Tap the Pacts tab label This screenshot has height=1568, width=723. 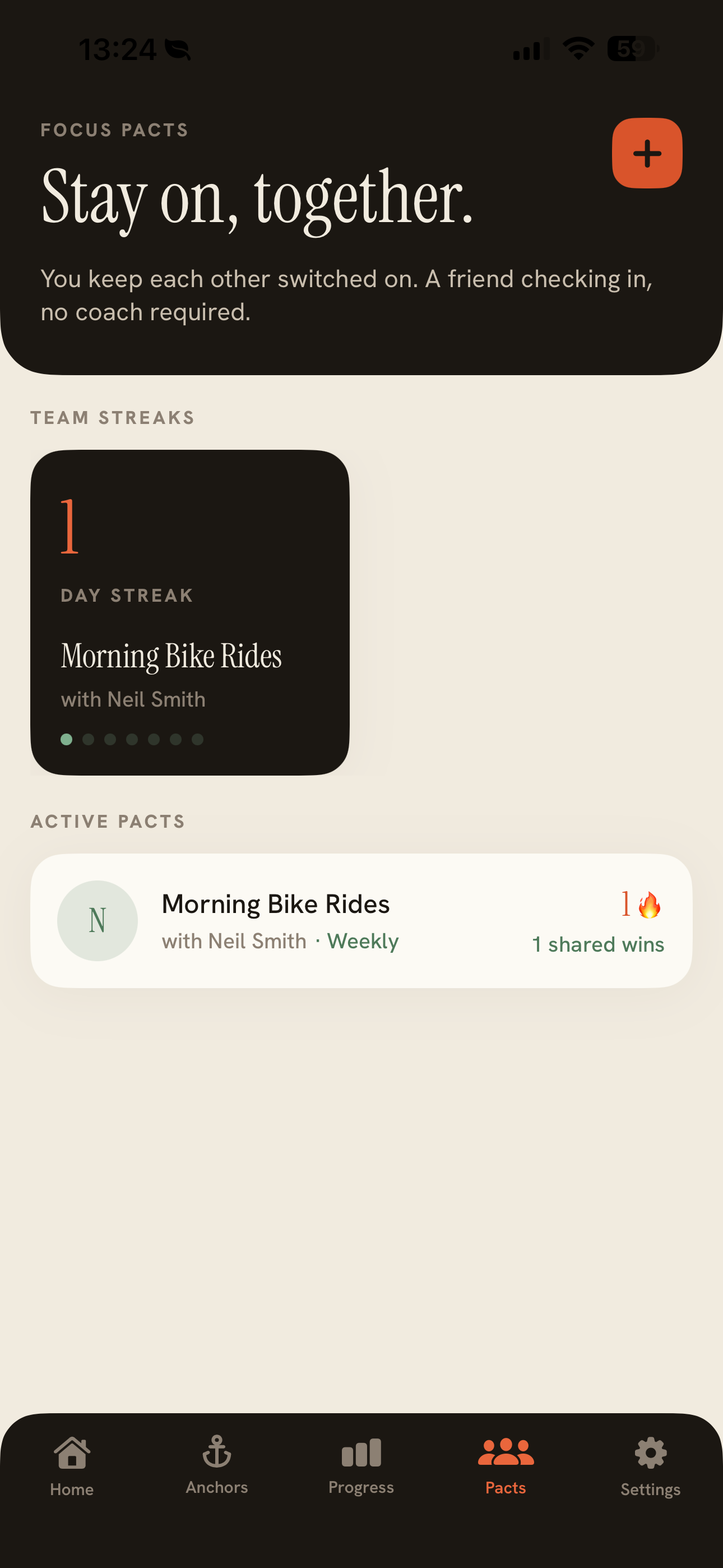tap(506, 1488)
